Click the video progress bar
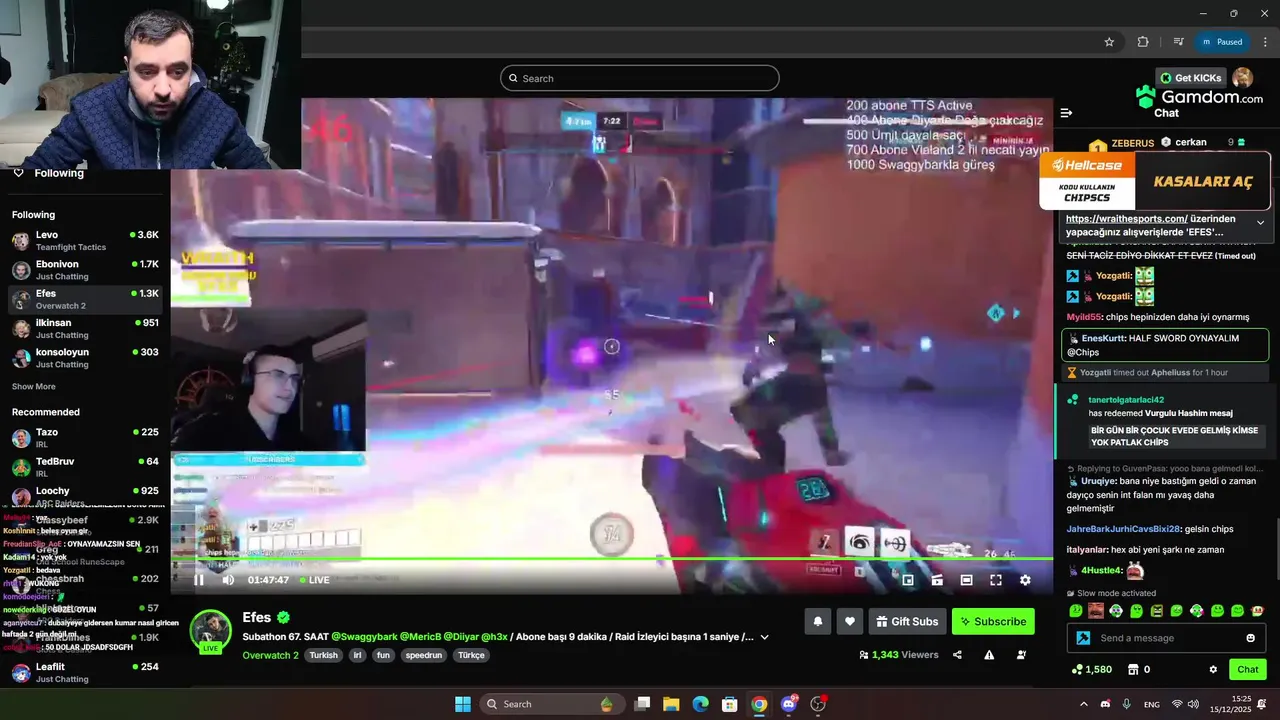Viewport: 1280px width, 720px height. (611, 559)
